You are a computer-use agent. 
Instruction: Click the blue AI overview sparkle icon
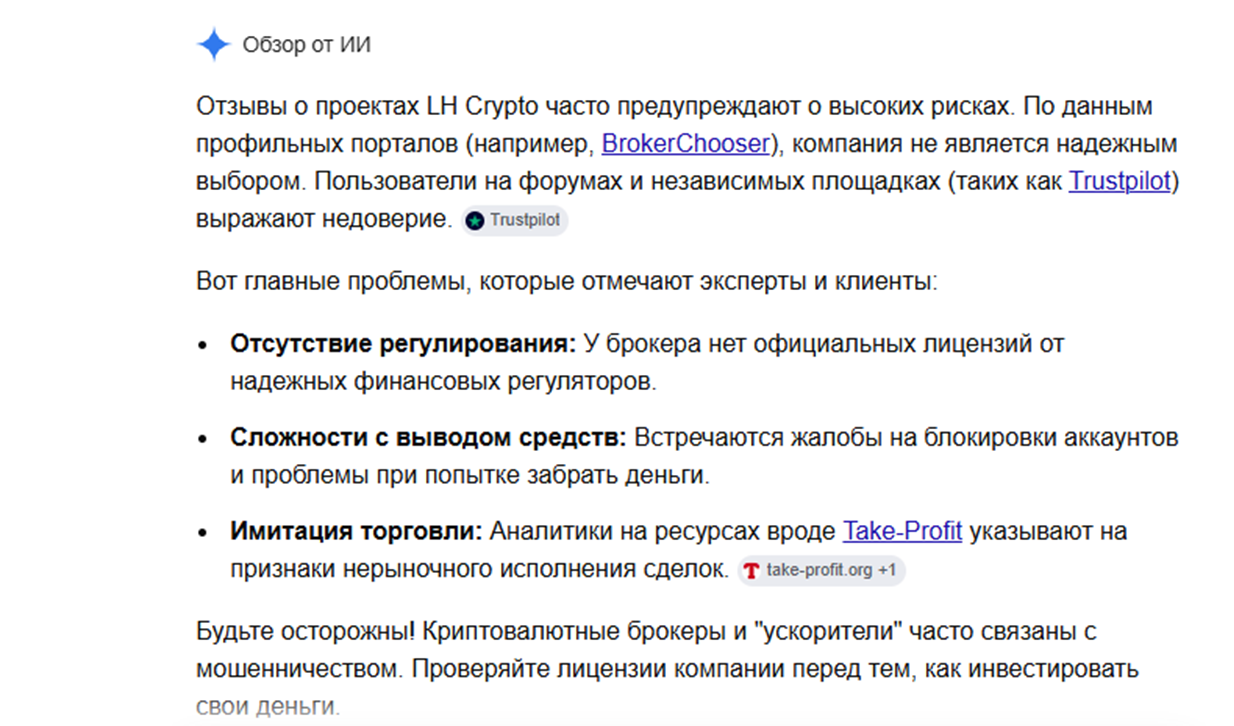[214, 45]
